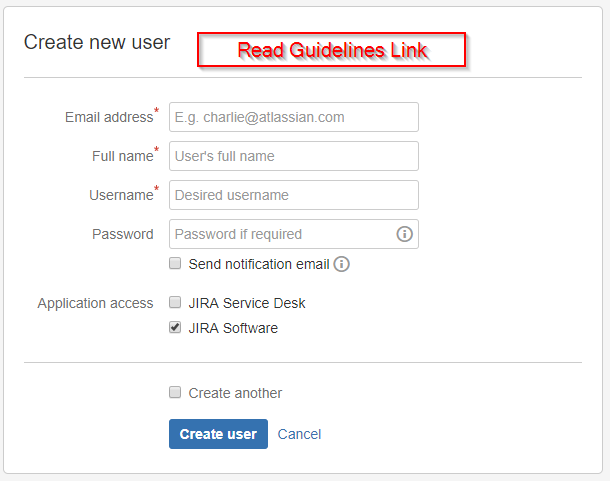Click the Create another label text
This screenshot has width=610, height=481.
point(235,393)
